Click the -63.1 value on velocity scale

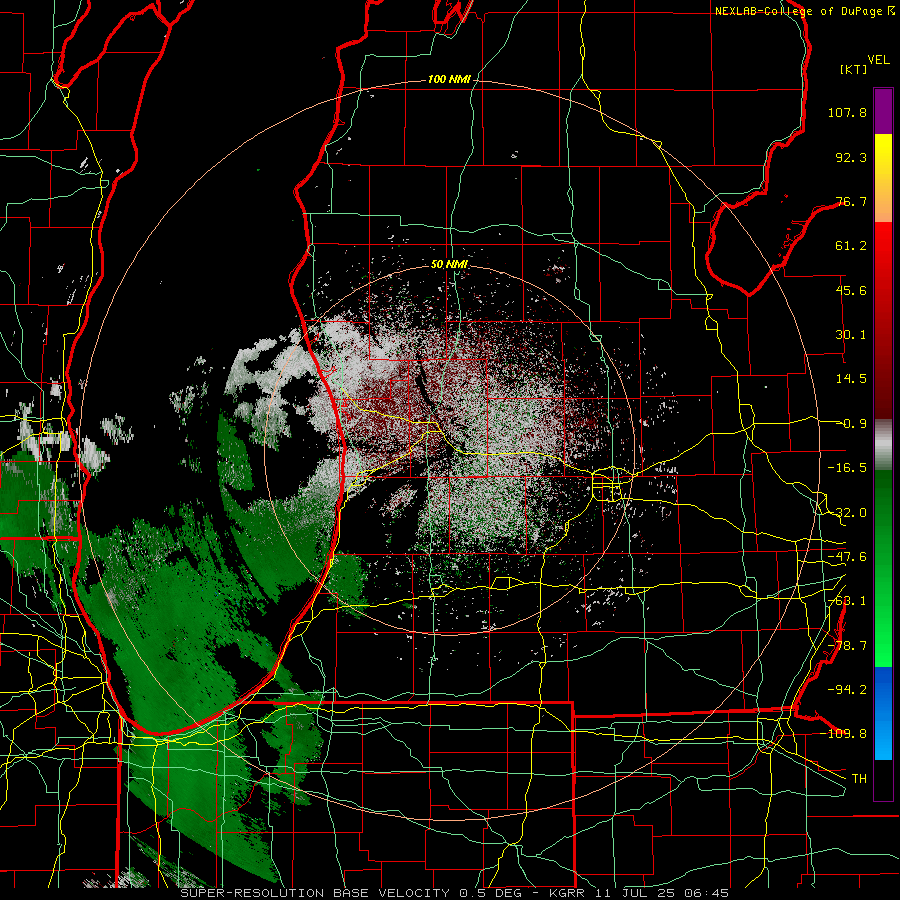tap(847, 601)
